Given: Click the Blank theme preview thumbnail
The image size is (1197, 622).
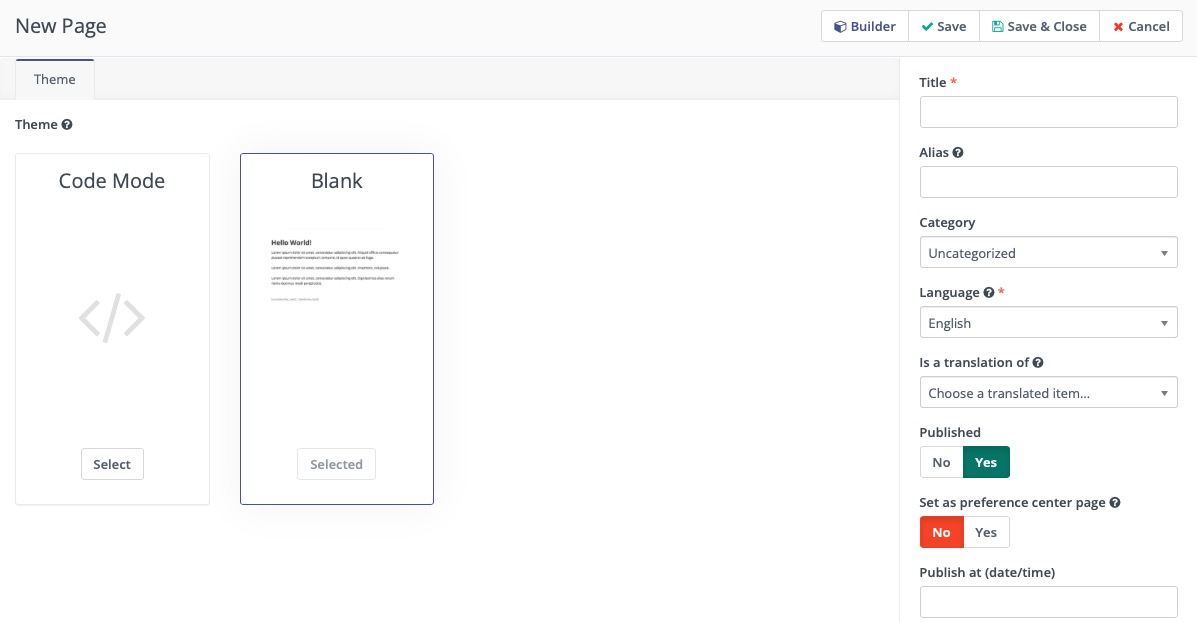Looking at the screenshot, I should [x=336, y=270].
